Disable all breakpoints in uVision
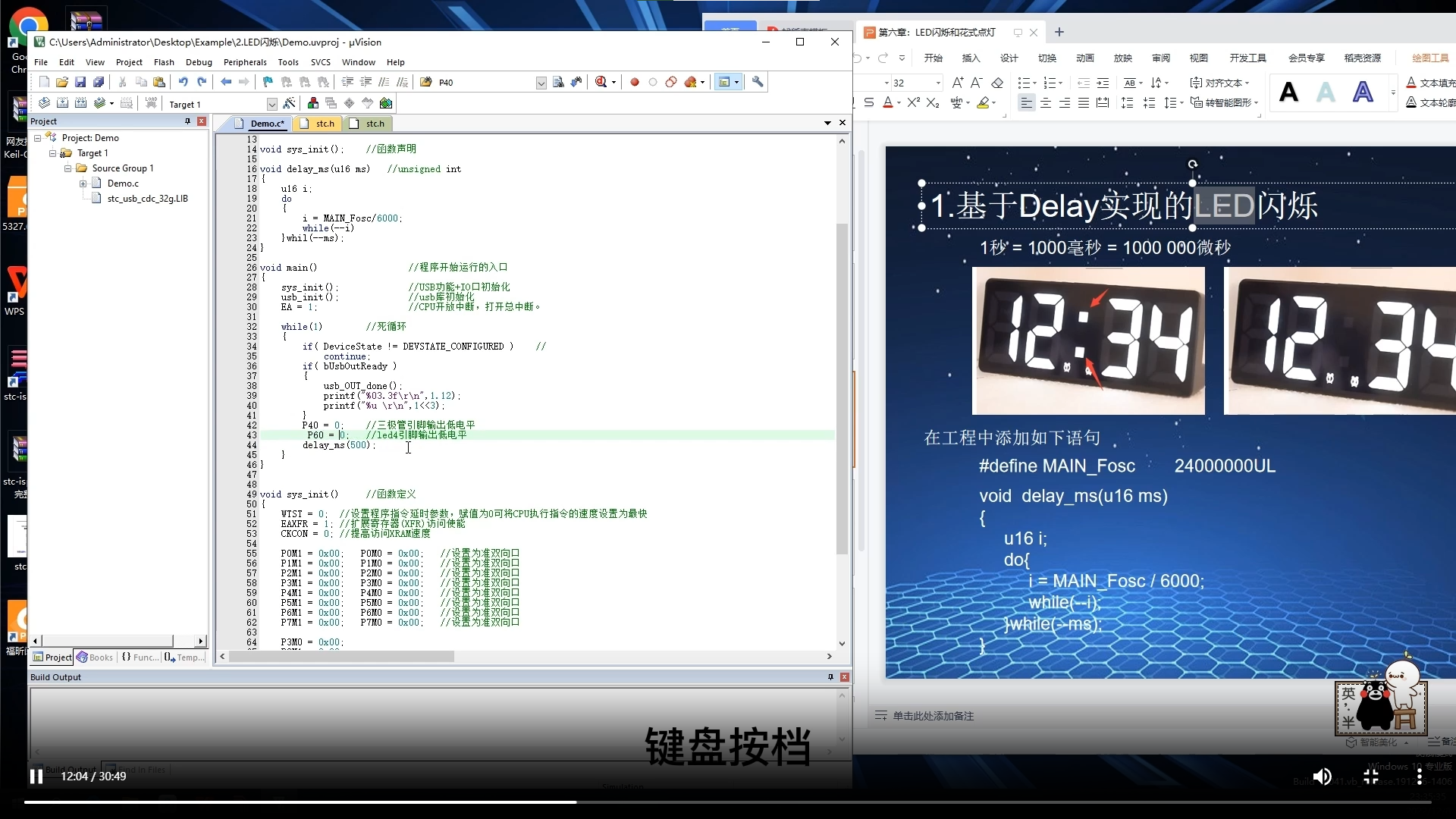Image resolution: width=1456 pixels, height=819 pixels. tap(671, 82)
